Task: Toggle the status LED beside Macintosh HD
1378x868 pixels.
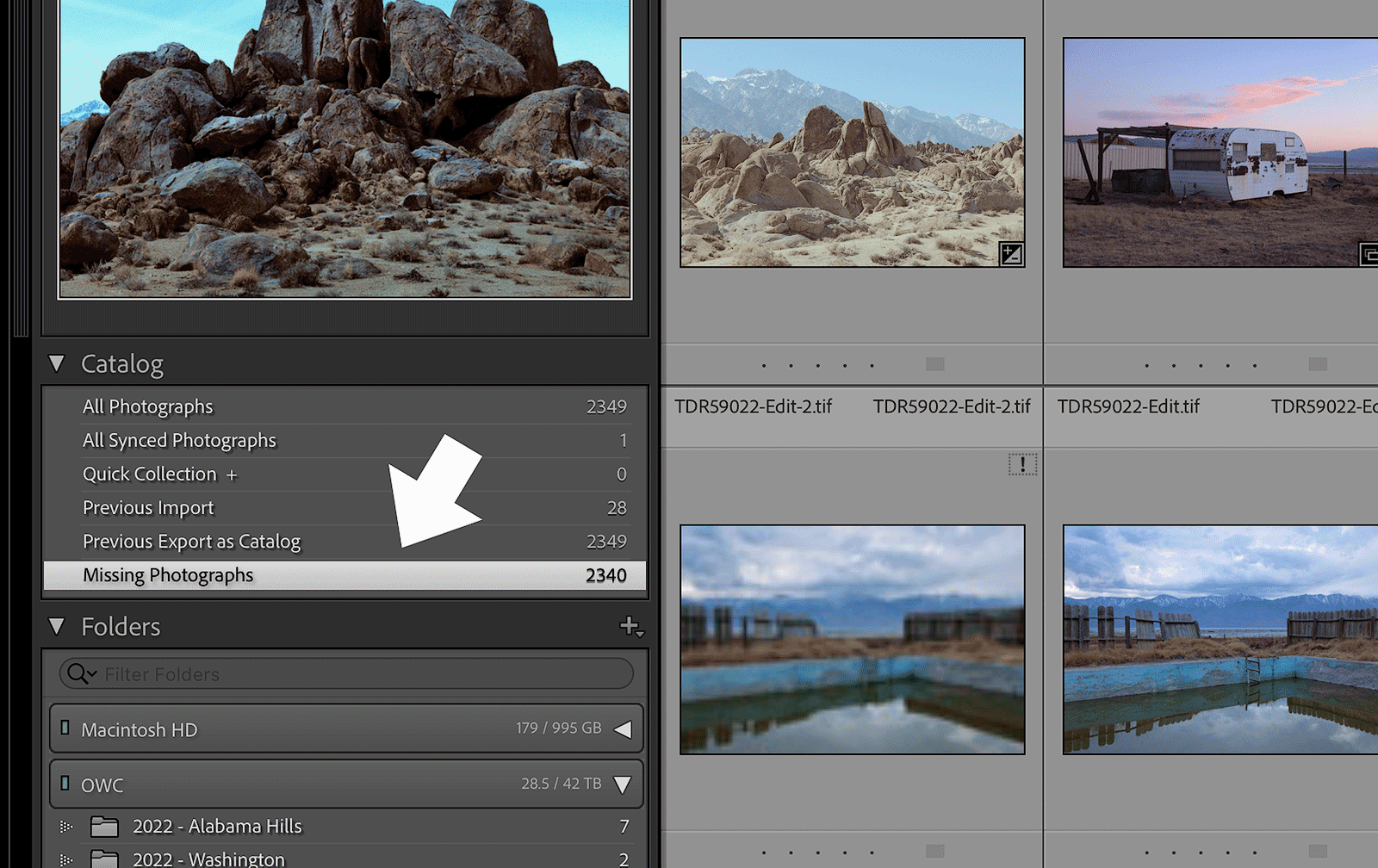Action: pos(67,728)
